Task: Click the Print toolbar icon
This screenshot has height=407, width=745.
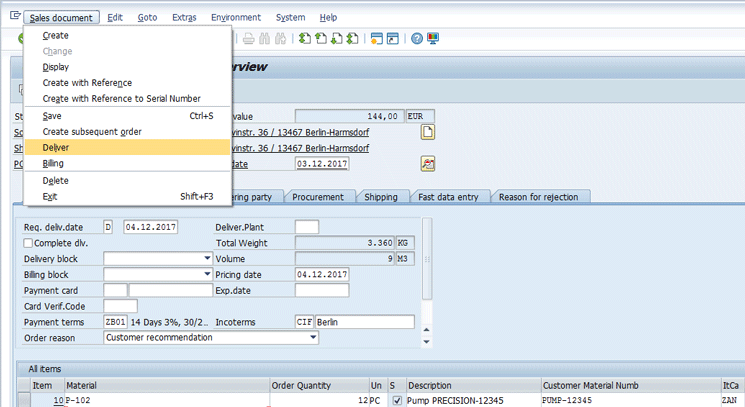Action: [x=248, y=38]
